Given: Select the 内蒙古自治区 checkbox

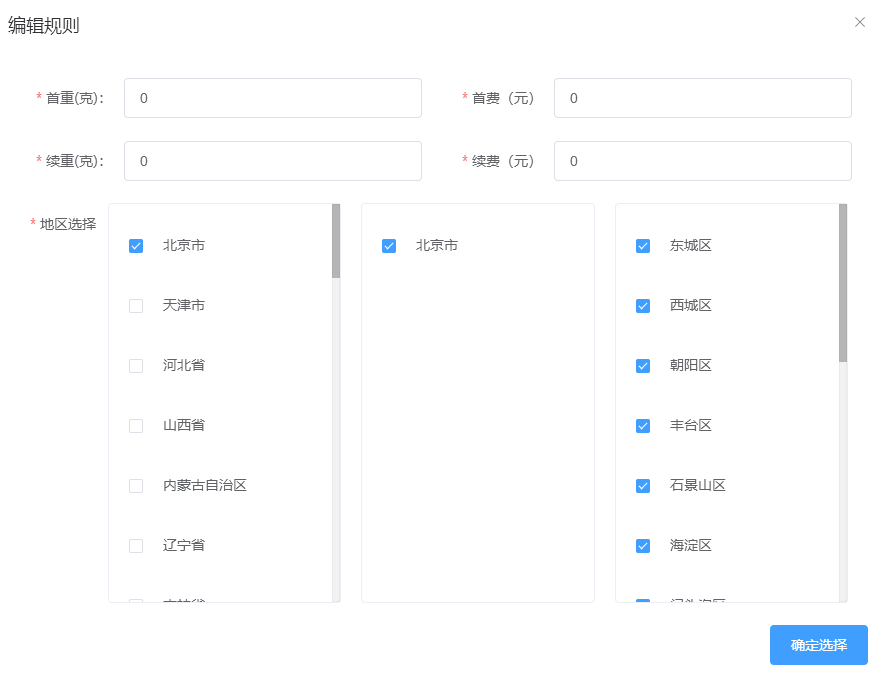Looking at the screenshot, I should coord(136,486).
